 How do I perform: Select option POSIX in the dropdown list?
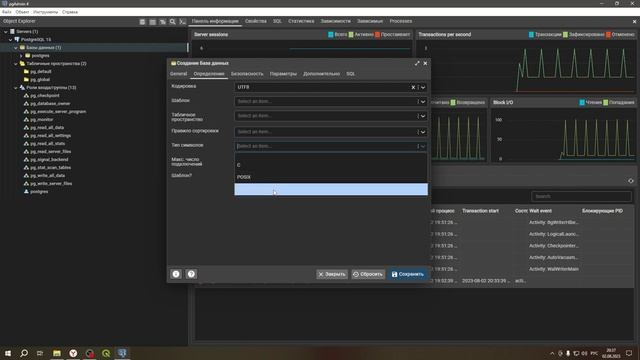click(x=331, y=177)
